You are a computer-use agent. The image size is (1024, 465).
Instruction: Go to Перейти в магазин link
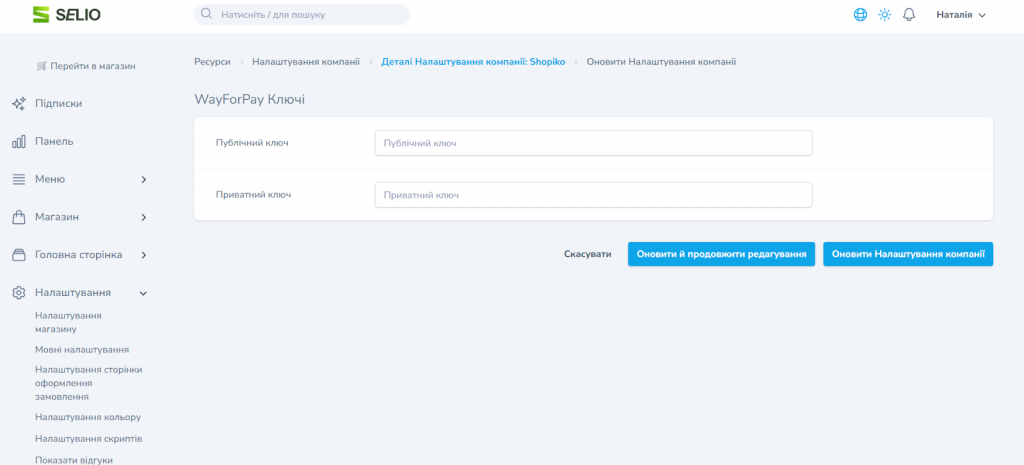pos(85,66)
